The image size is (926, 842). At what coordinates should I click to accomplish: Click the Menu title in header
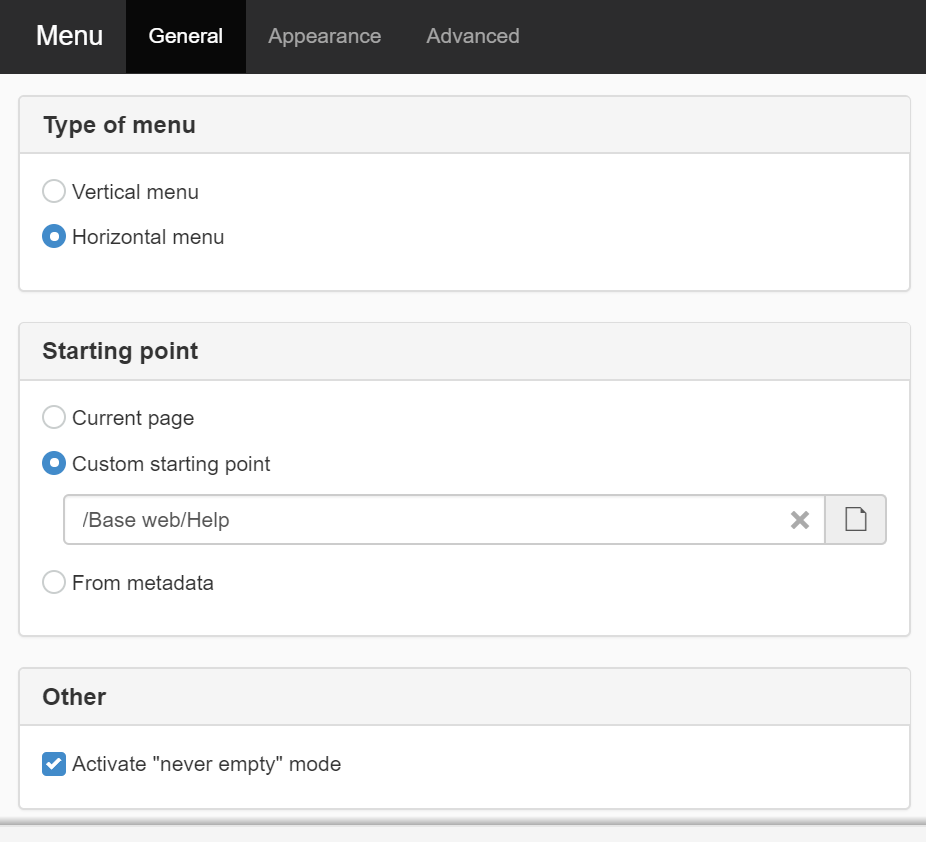point(69,36)
